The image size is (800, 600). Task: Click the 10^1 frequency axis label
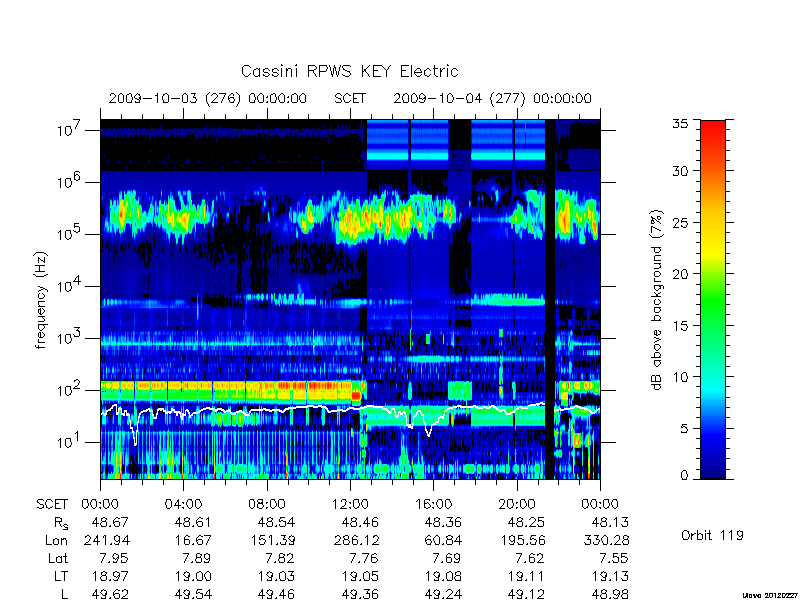pyautogui.click(x=69, y=441)
